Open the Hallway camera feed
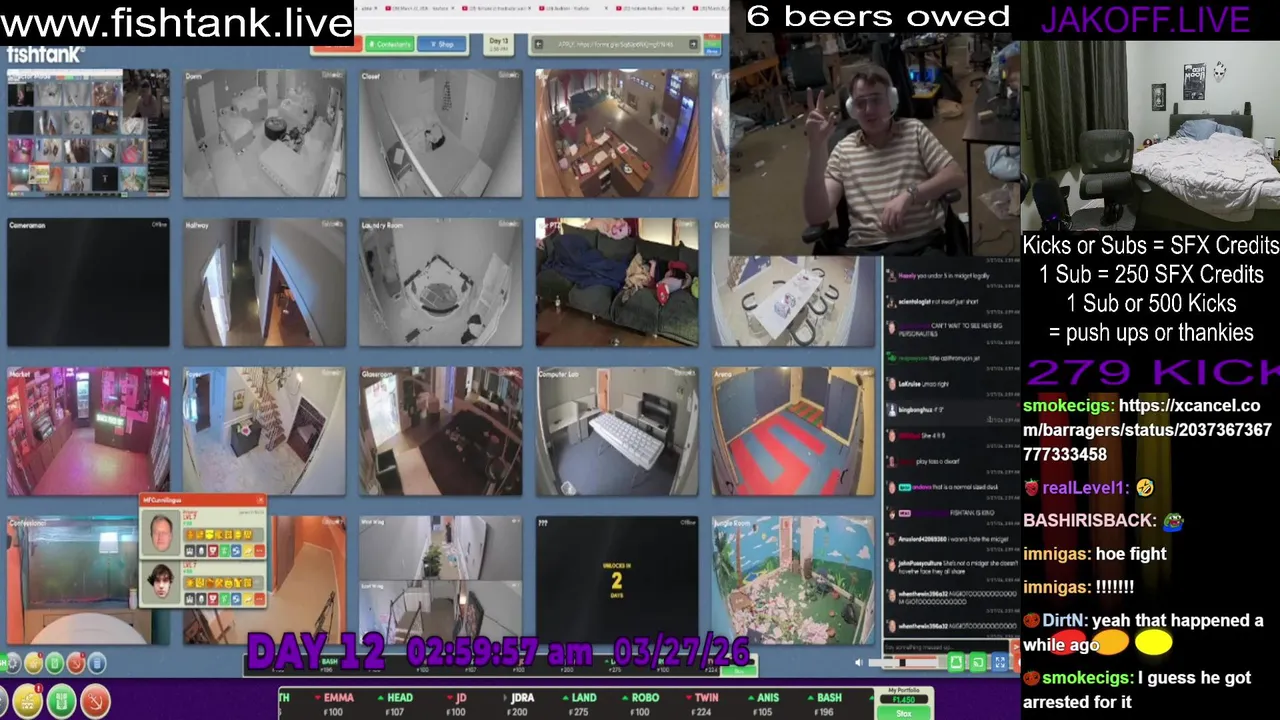1280x720 pixels. tap(264, 282)
